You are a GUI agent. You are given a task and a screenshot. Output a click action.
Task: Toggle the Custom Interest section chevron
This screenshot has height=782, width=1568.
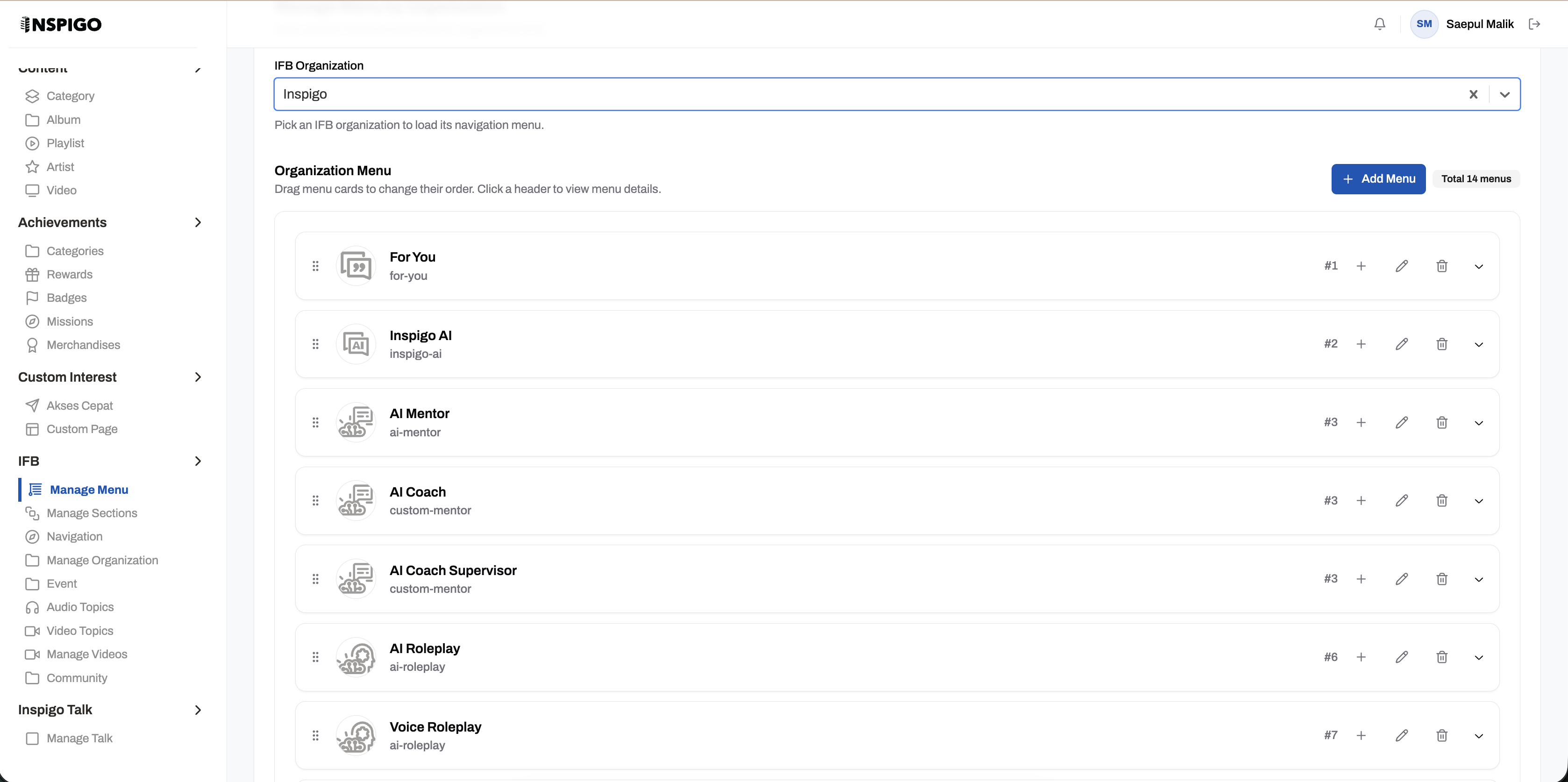198,377
